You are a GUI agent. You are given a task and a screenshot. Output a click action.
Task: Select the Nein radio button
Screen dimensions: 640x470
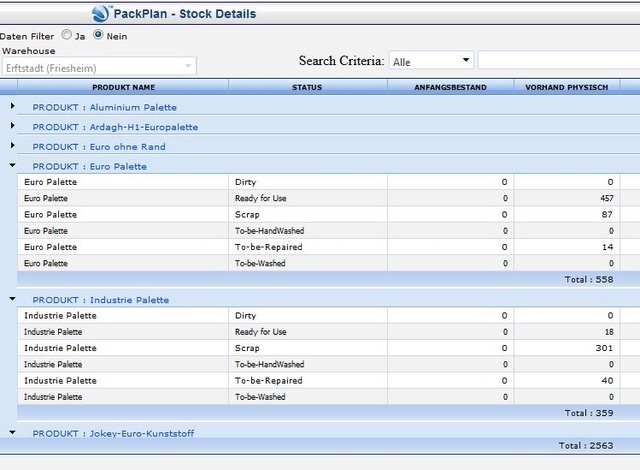98,35
